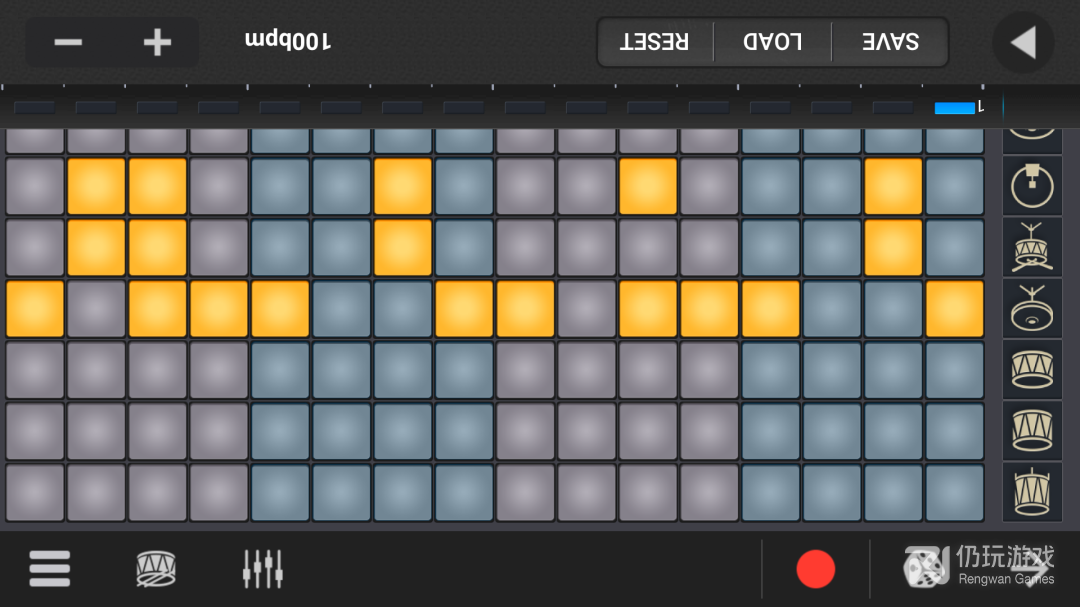Viewport: 1080px width, 607px height.
Task: Select the hi-hat cymbal instrument icon
Action: pyautogui.click(x=1032, y=309)
